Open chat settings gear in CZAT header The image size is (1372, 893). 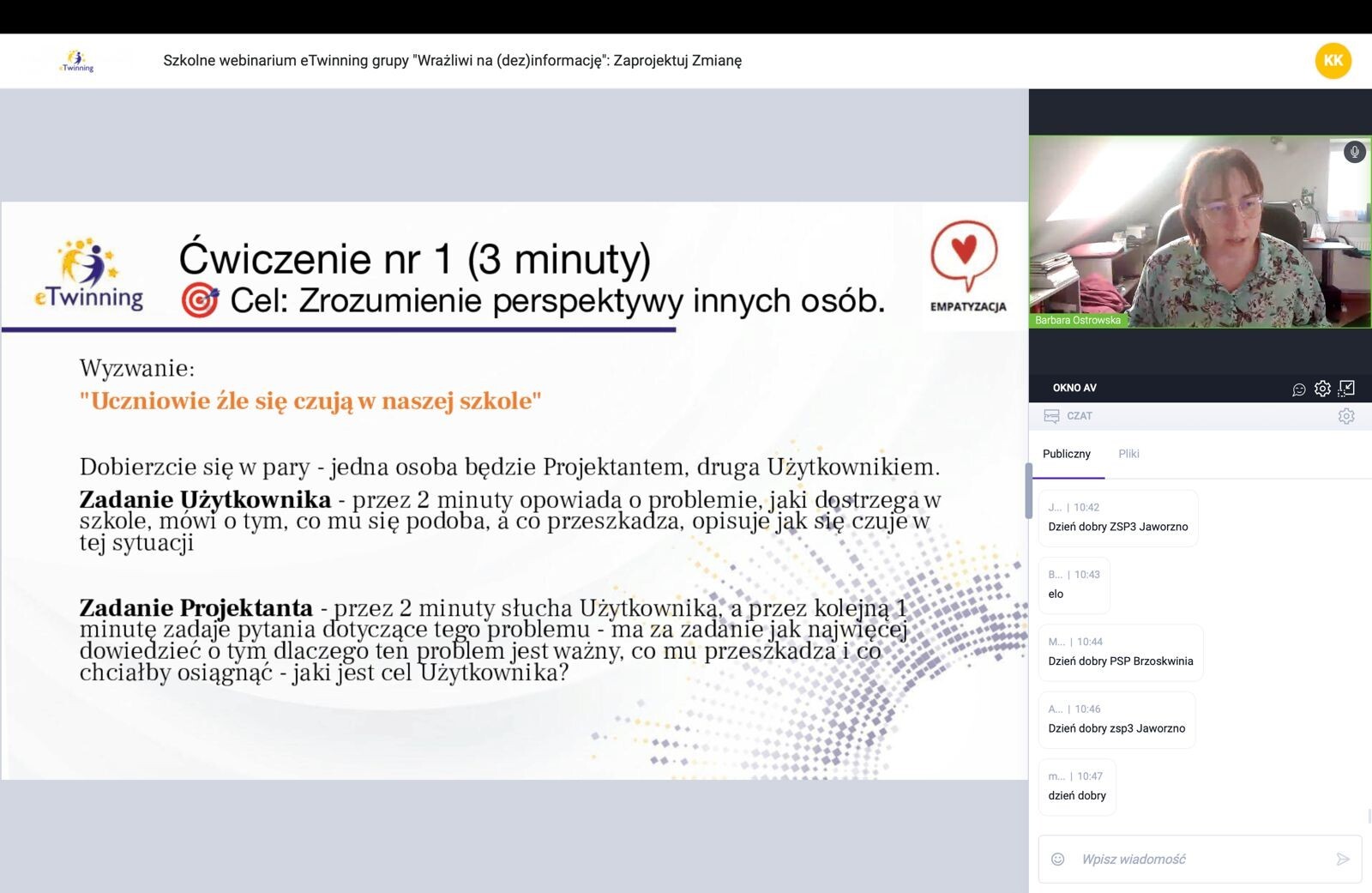point(1345,416)
